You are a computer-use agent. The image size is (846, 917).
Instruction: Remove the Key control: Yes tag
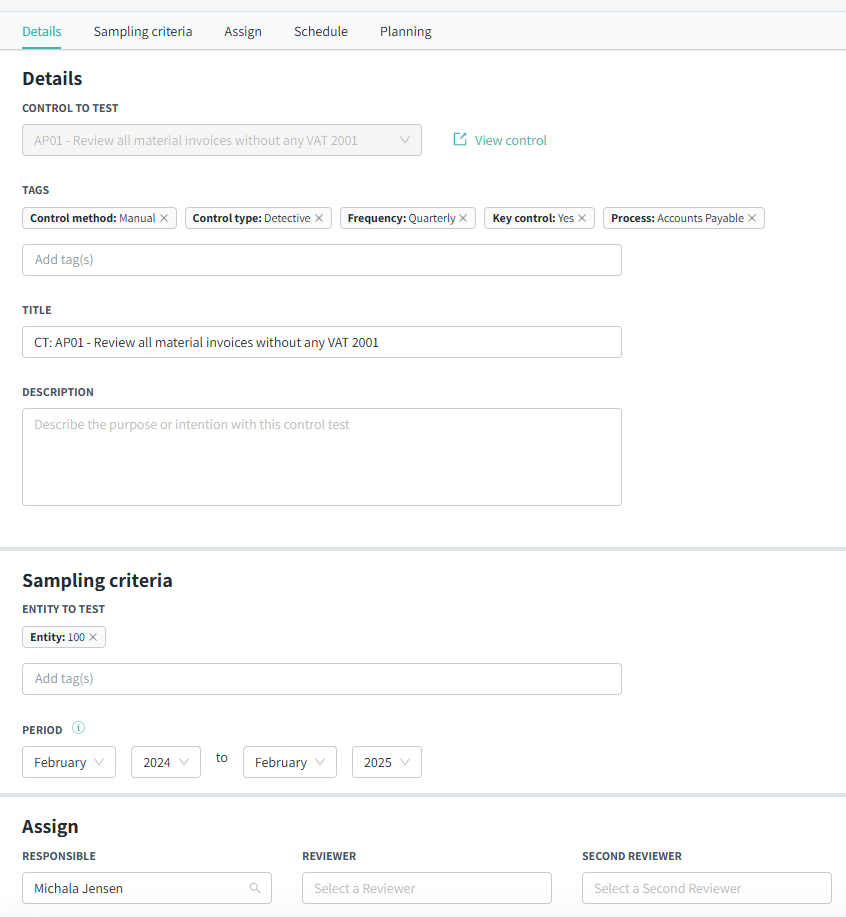click(x=582, y=218)
